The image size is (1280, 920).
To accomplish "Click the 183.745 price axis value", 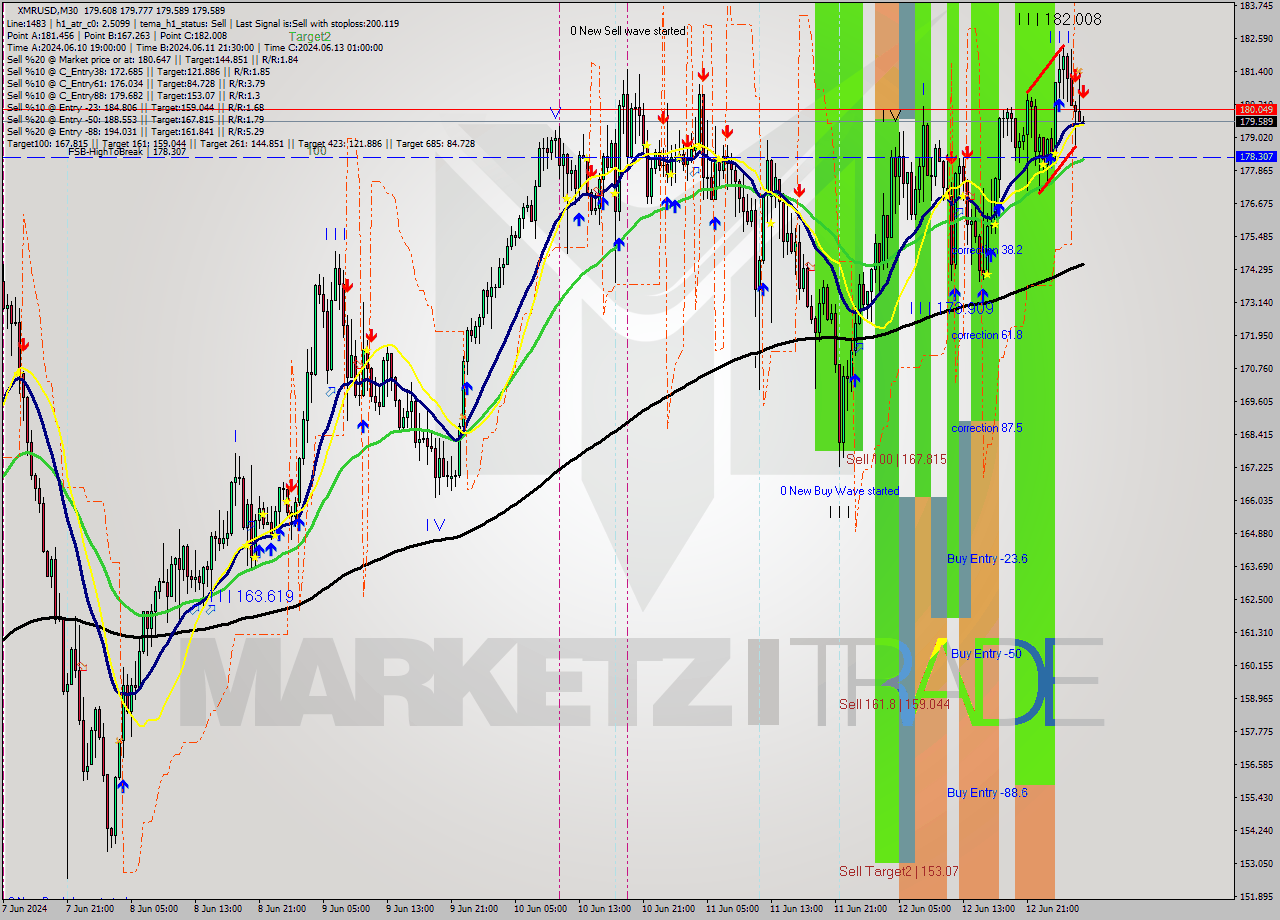I will coord(1256,6).
